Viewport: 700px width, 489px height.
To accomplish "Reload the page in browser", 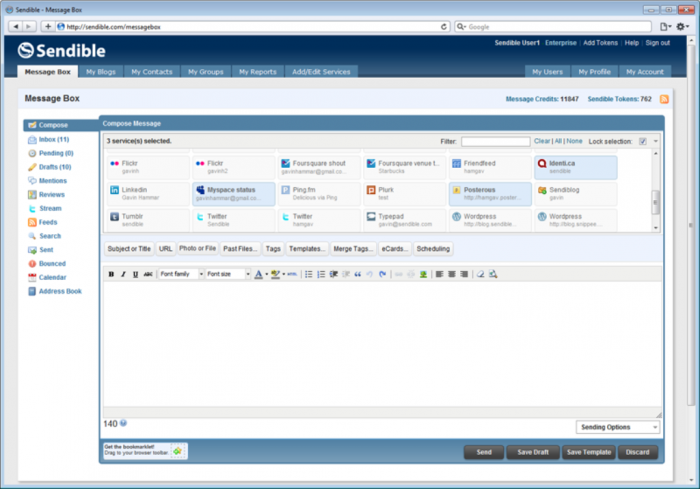I will (444, 27).
